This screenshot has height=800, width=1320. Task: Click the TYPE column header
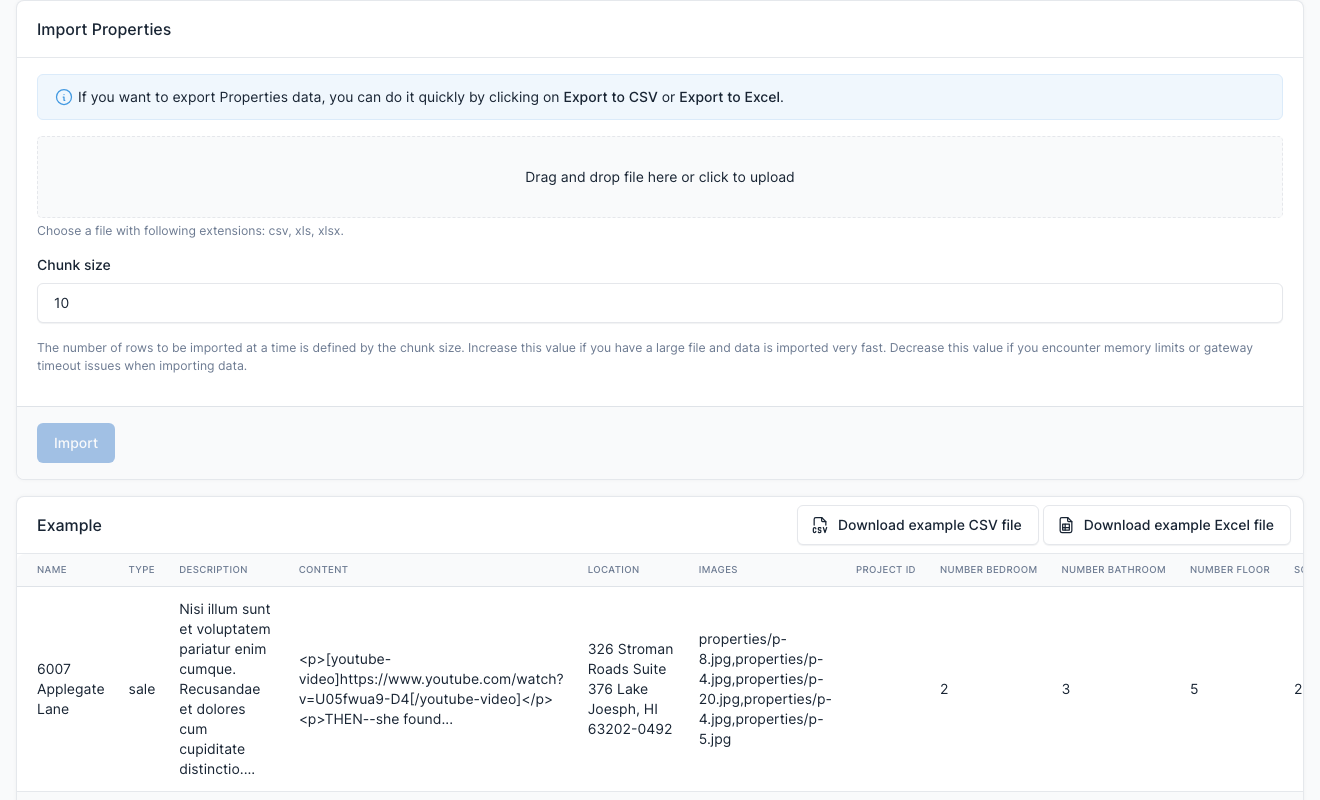pyautogui.click(x=142, y=570)
